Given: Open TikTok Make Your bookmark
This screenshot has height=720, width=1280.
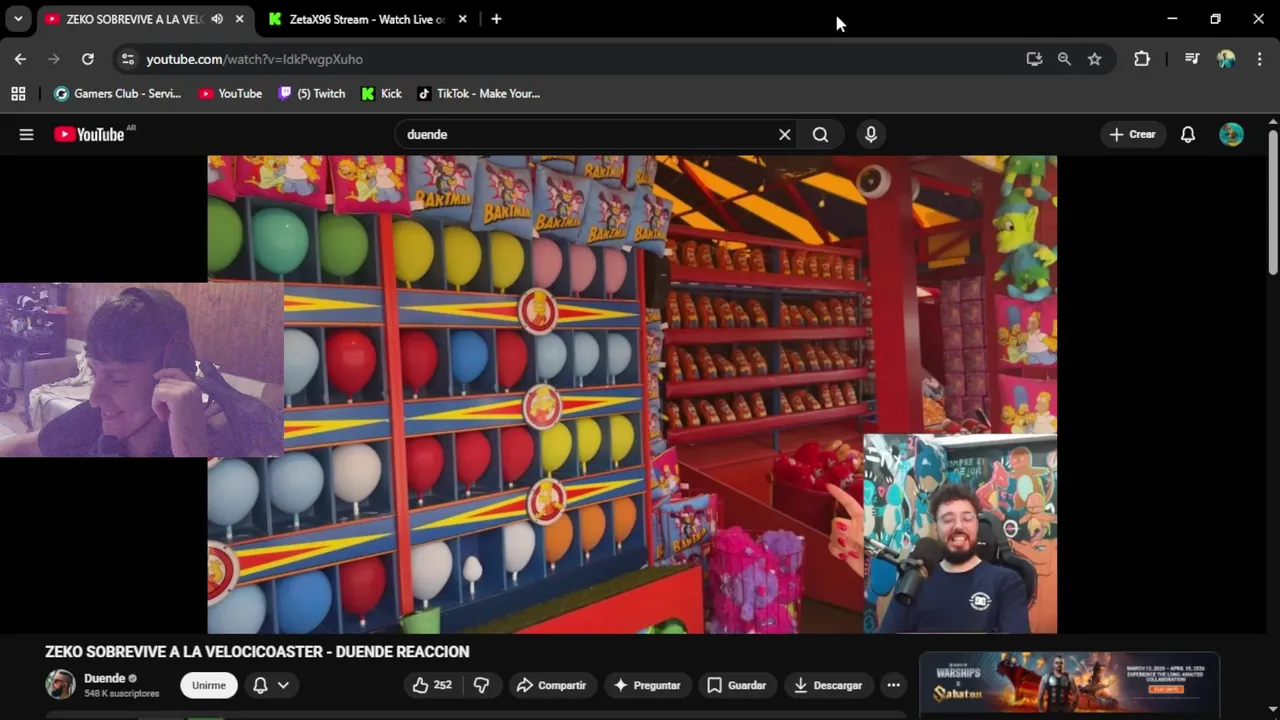Looking at the screenshot, I should coord(479,93).
